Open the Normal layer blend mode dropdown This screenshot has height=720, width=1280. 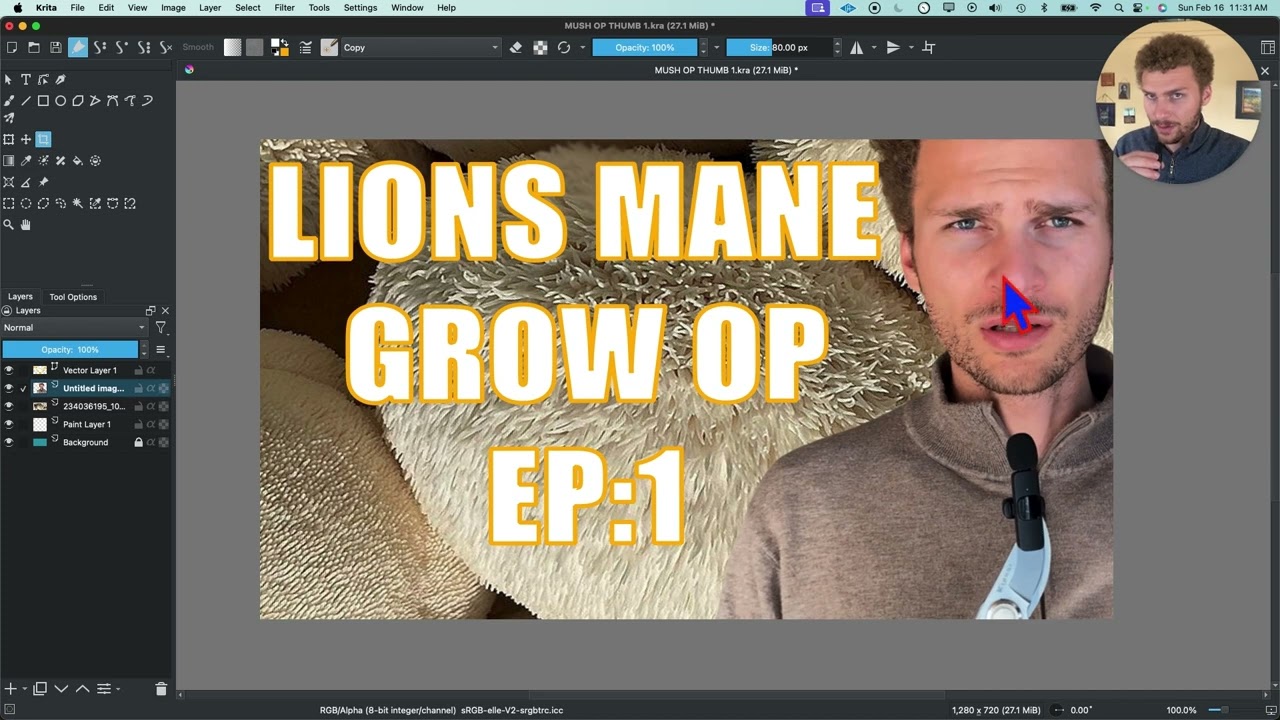click(x=74, y=328)
